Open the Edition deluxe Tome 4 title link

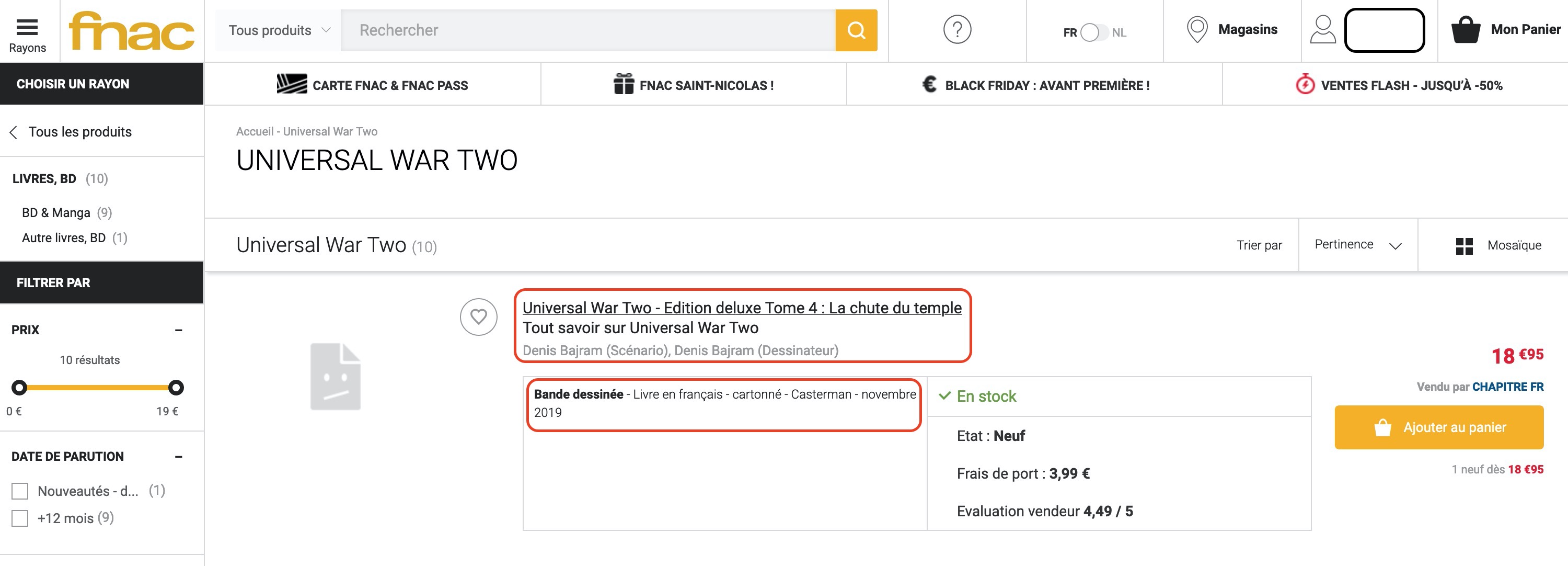(741, 308)
